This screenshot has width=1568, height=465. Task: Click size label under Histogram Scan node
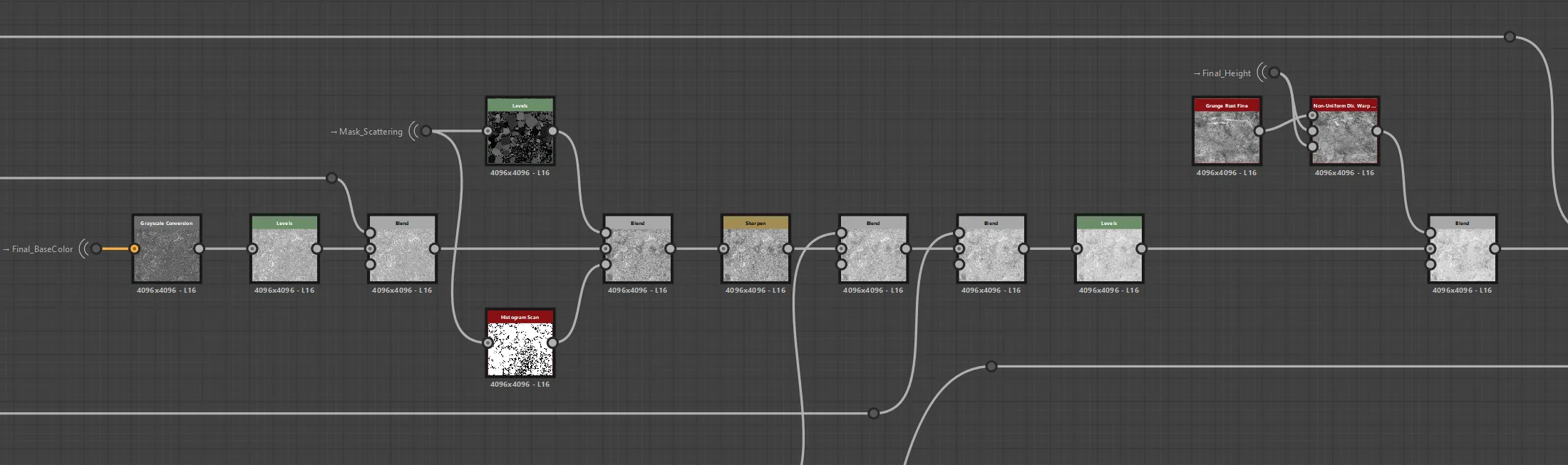(520, 385)
